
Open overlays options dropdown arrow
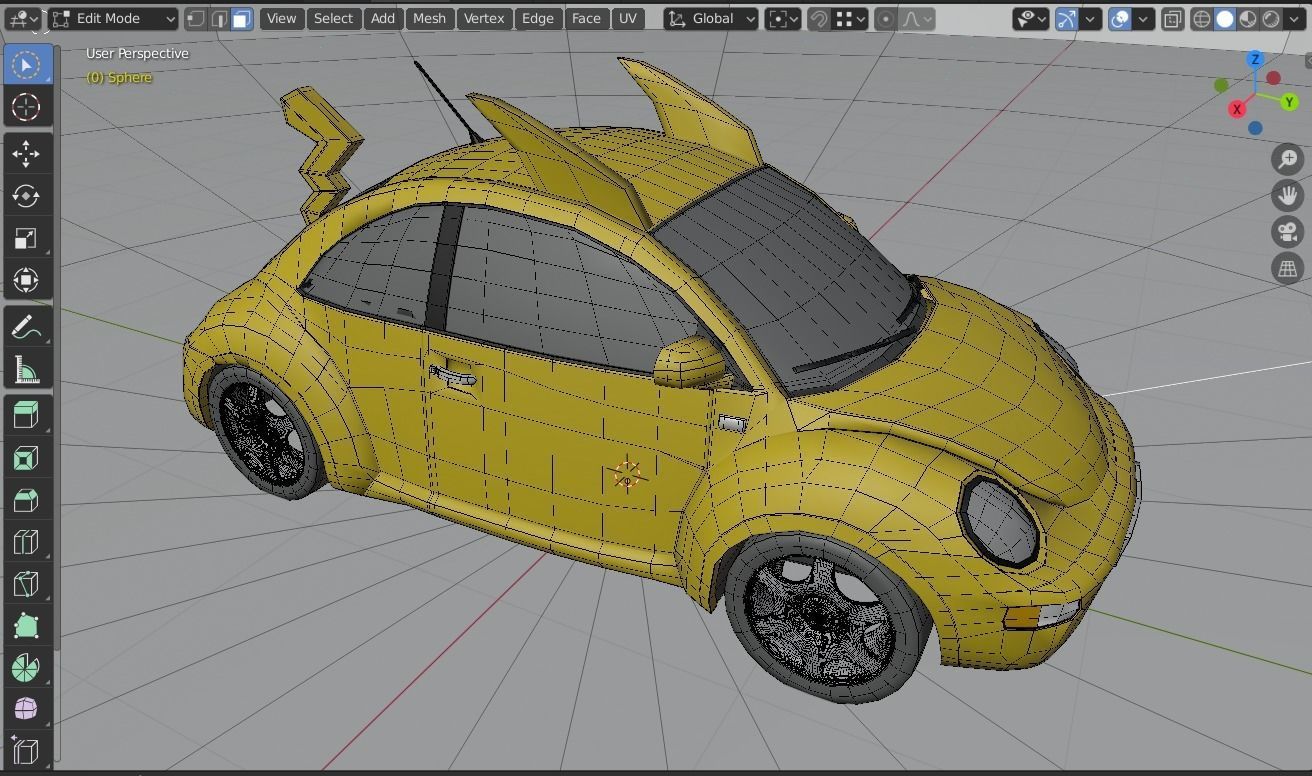(x=1143, y=18)
